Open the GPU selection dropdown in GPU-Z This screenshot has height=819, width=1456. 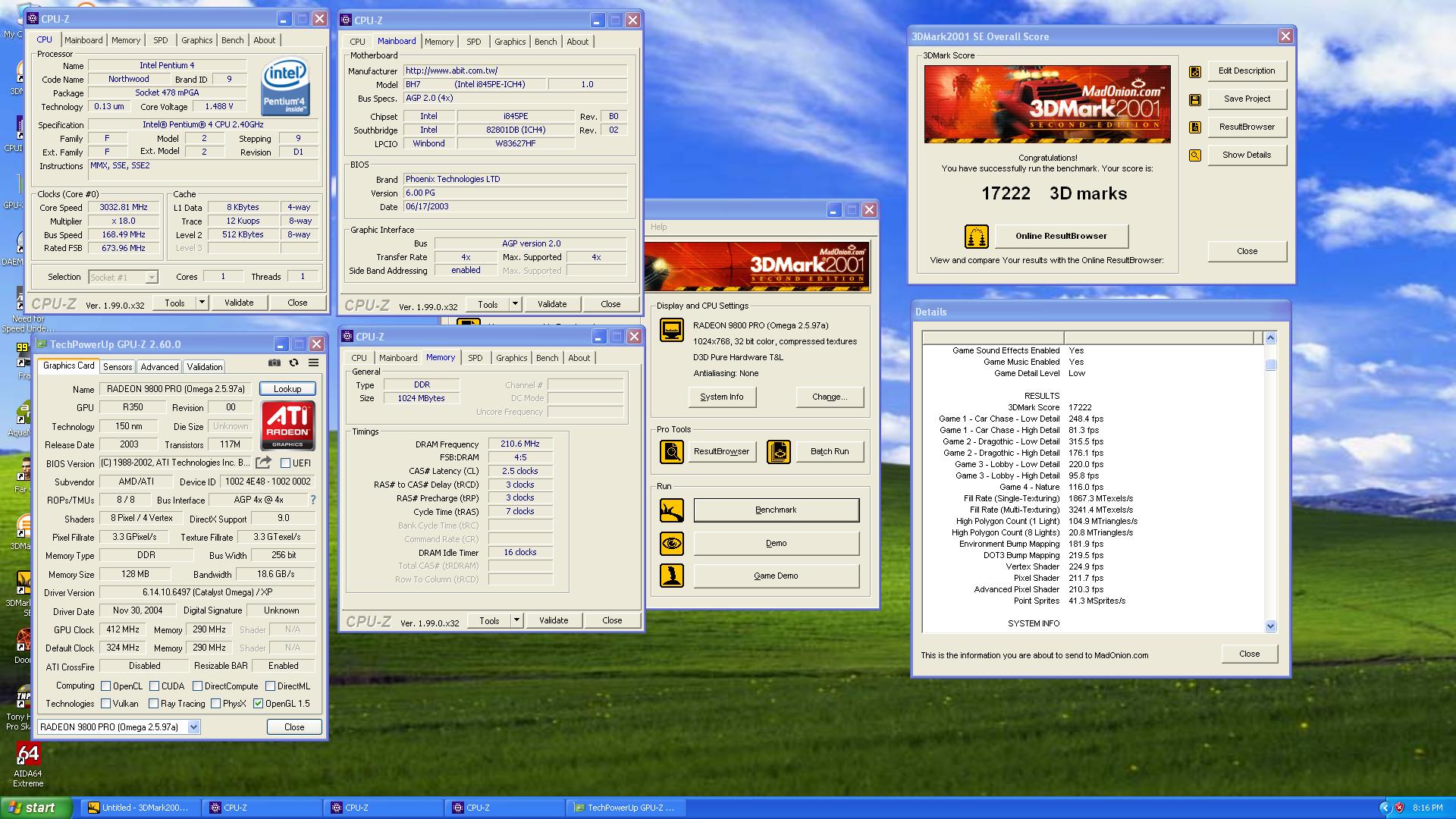(193, 727)
